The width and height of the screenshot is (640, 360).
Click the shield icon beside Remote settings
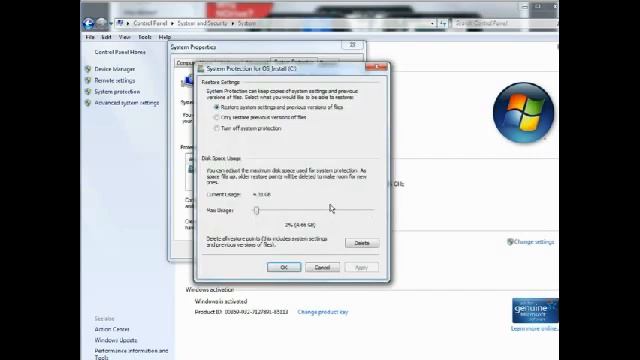pyautogui.click(x=88, y=80)
